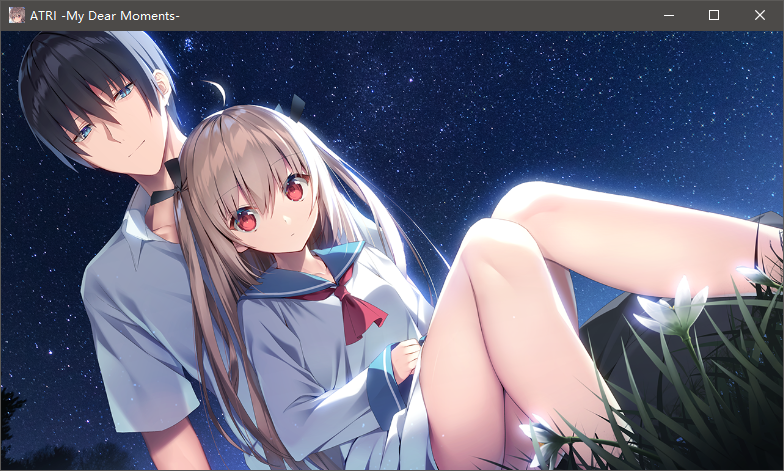The width and height of the screenshot is (784, 471).
Task: Minimize the ATRI -My Dear Moments- window
Action: pyautogui.click(x=668, y=16)
